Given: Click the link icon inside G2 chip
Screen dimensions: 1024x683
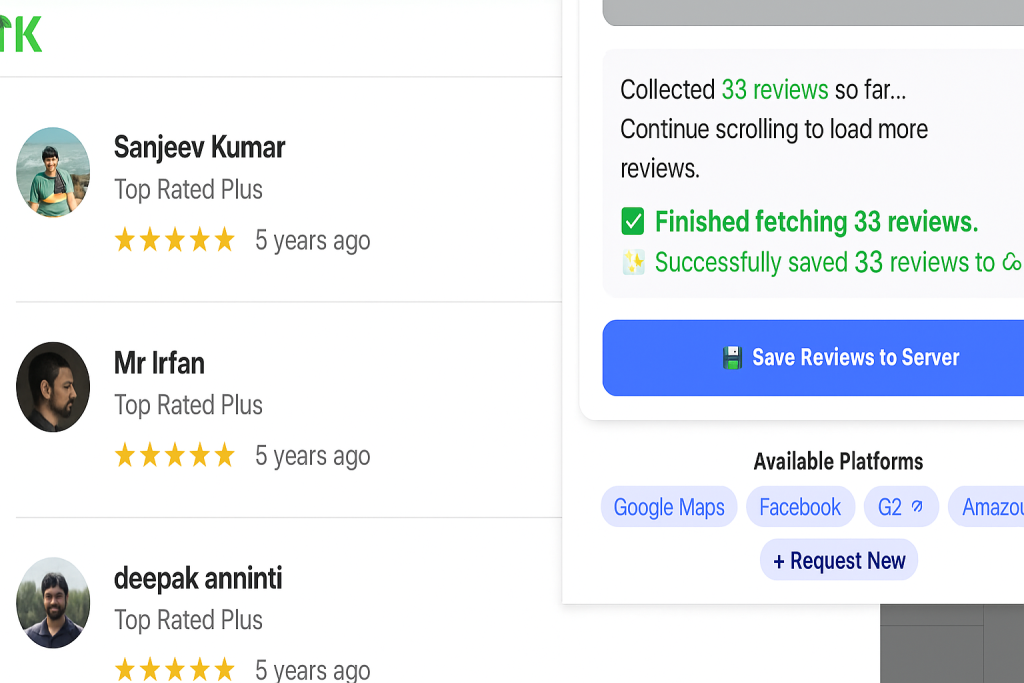Looking at the screenshot, I should click(x=917, y=507).
